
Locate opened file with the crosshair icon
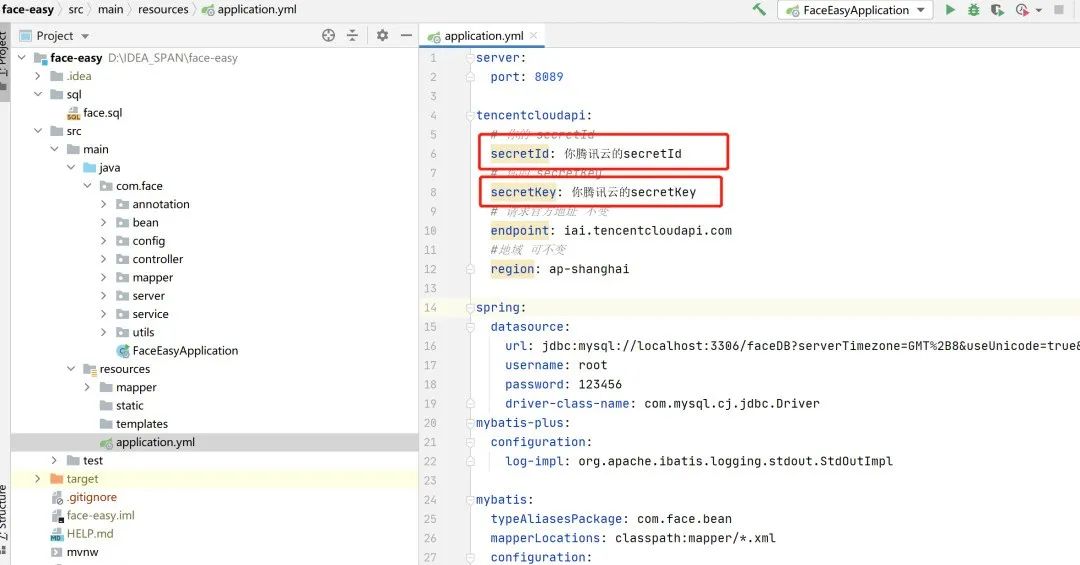329,35
